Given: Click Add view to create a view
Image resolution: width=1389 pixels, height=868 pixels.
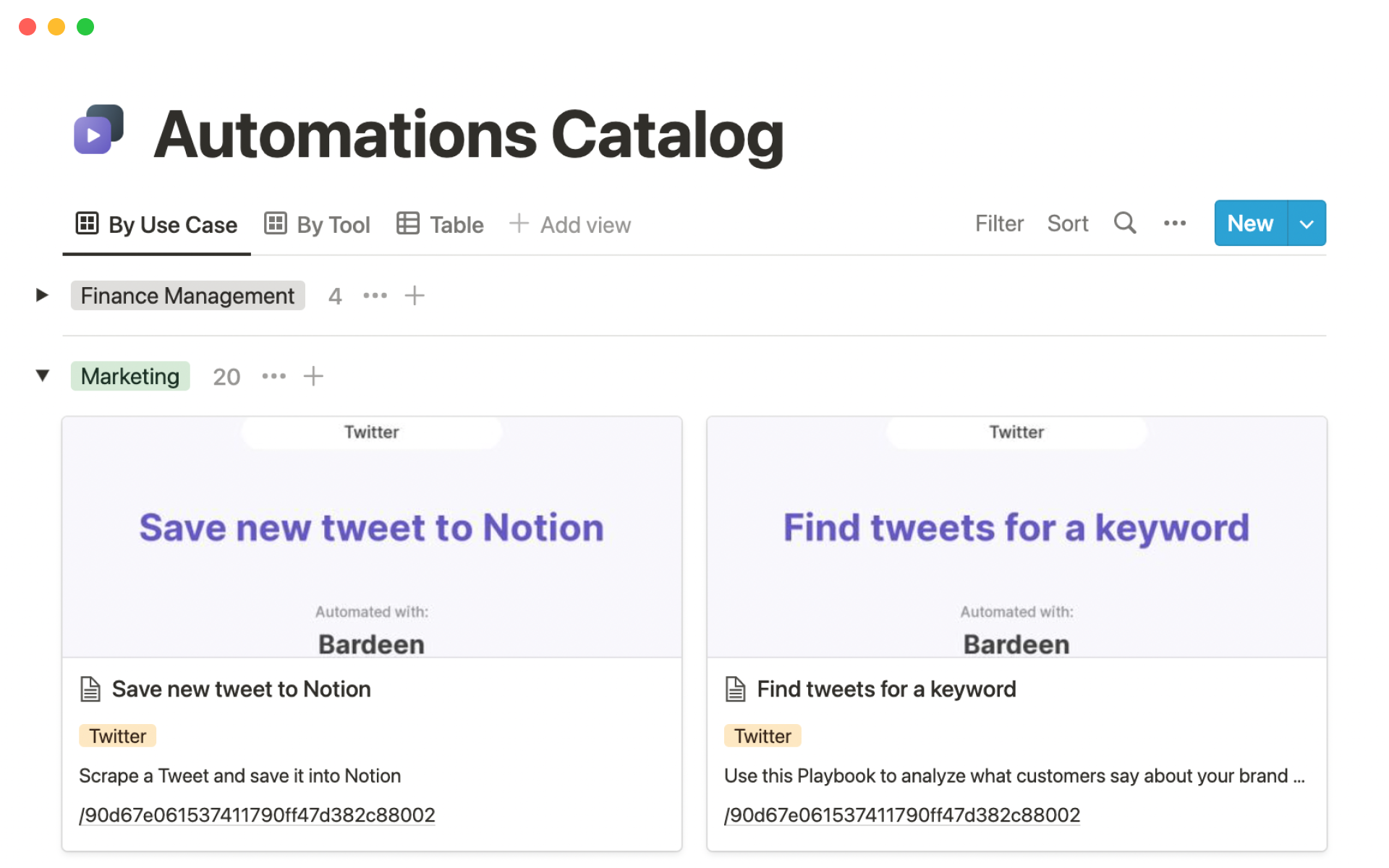Looking at the screenshot, I should click(x=570, y=225).
